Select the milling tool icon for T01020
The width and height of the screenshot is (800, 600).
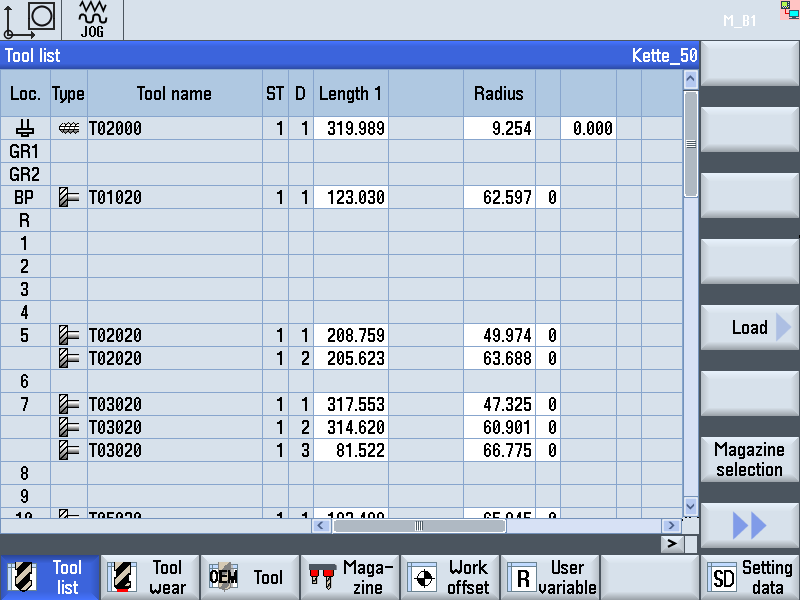[69, 198]
